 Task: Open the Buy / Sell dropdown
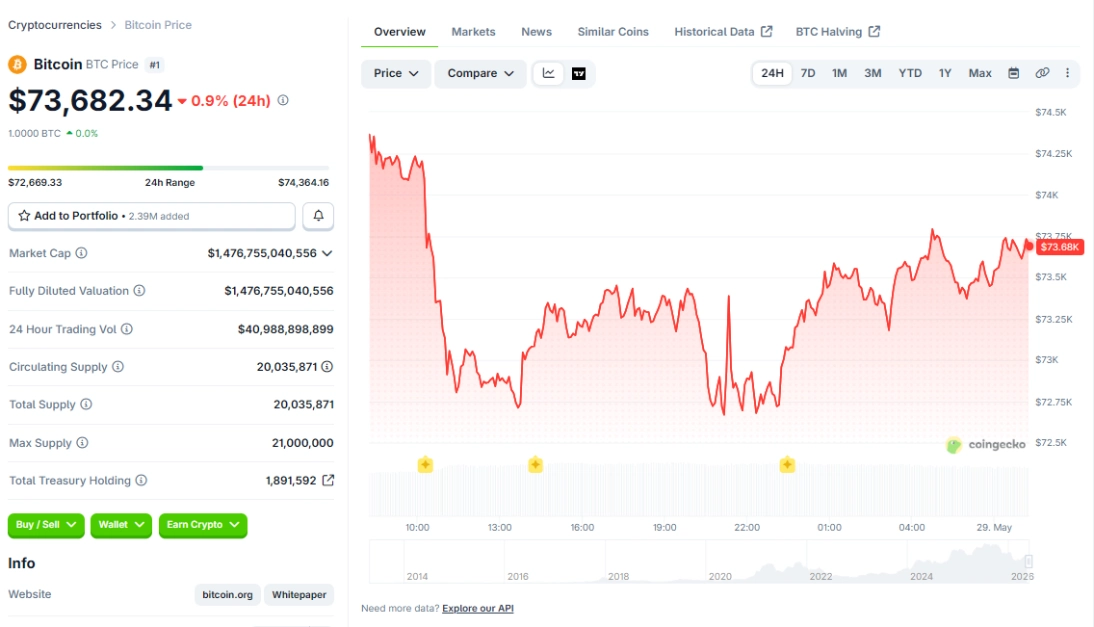46,524
